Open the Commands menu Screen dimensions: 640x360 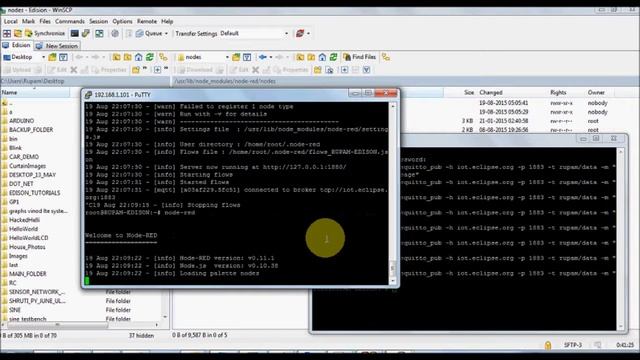(x=70, y=21)
